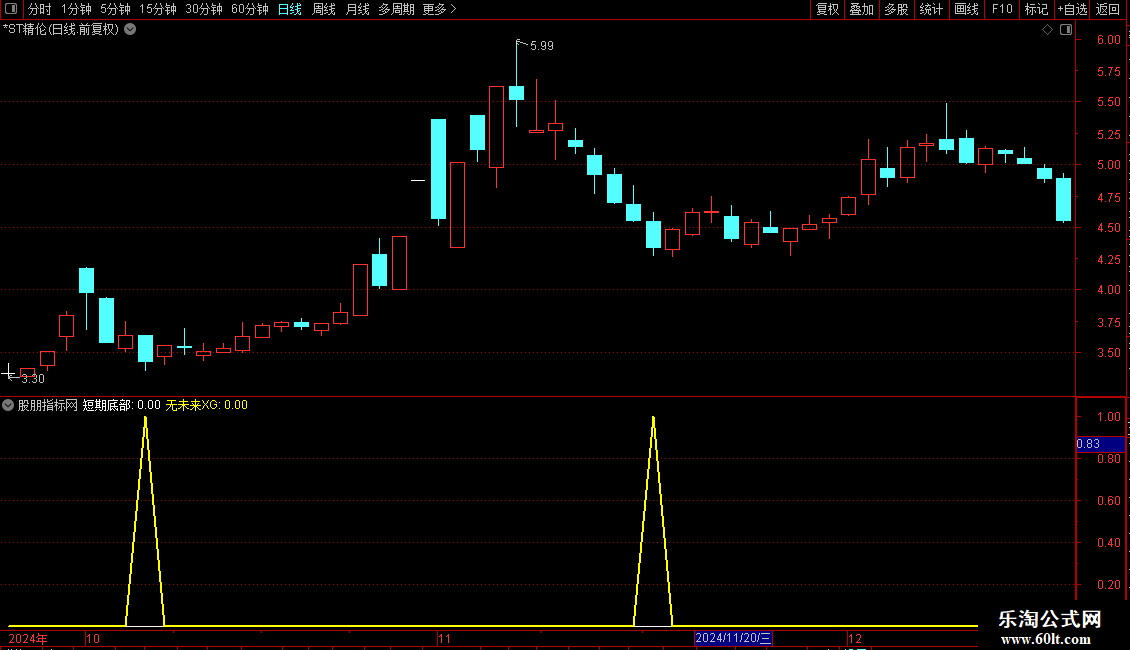Open the 多股 multi-stock view
This screenshot has width=1130, height=650.
pyautogui.click(x=896, y=9)
